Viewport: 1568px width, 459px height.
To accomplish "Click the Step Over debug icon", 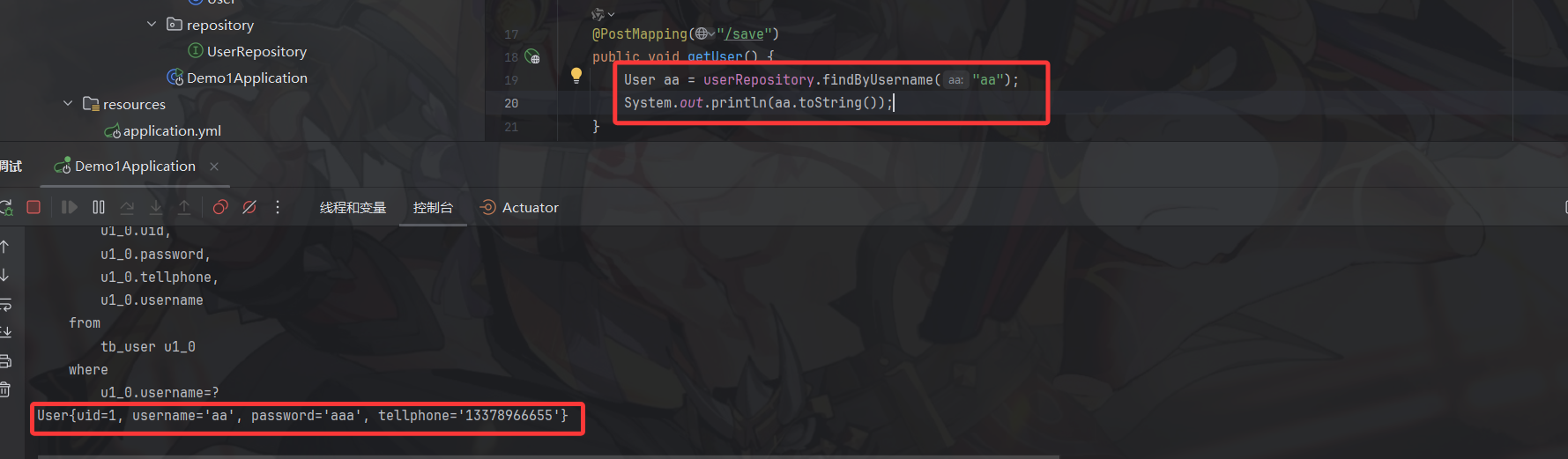I will [x=127, y=207].
